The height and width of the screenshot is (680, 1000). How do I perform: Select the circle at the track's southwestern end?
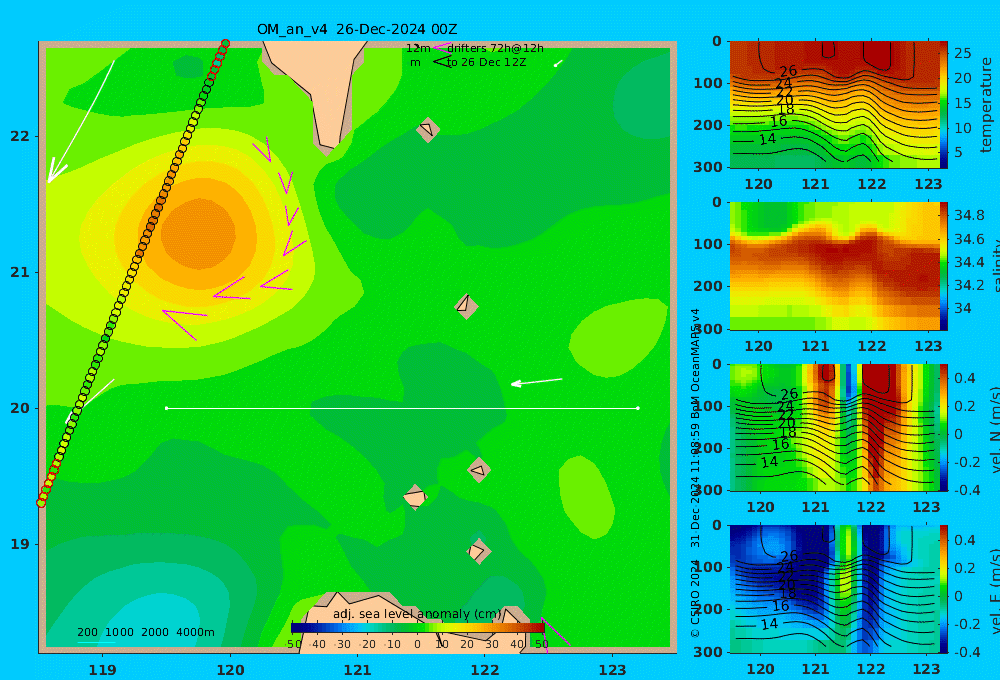click(41, 503)
